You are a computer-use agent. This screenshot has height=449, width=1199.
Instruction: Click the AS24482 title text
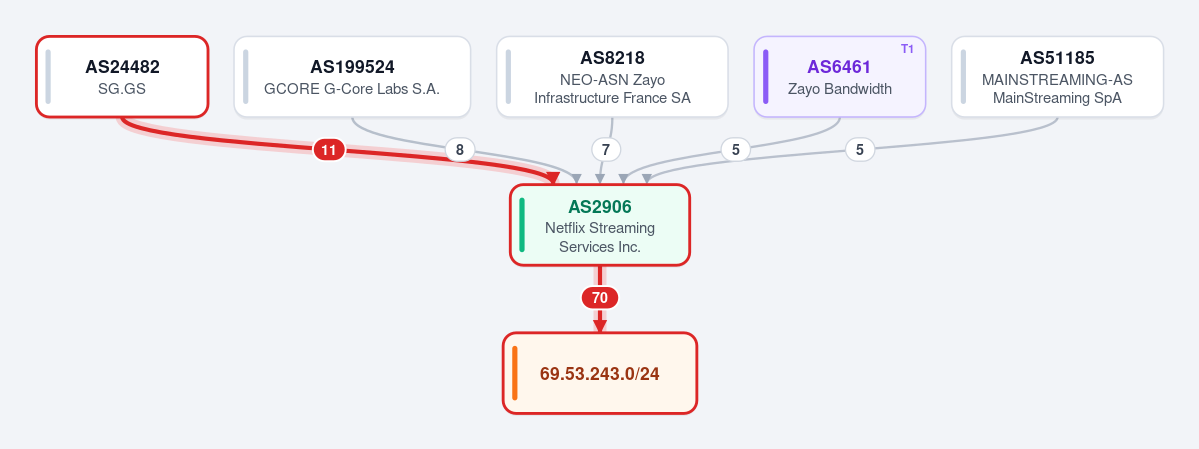122,67
